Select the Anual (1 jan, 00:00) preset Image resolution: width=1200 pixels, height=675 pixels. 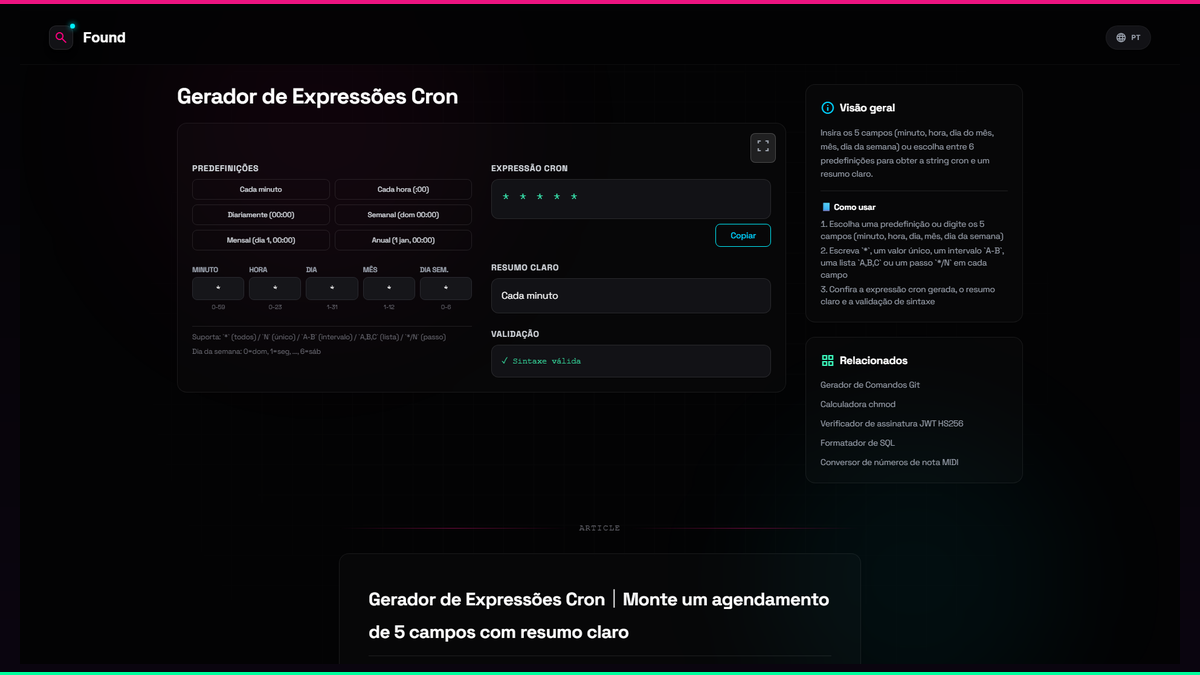(403, 240)
